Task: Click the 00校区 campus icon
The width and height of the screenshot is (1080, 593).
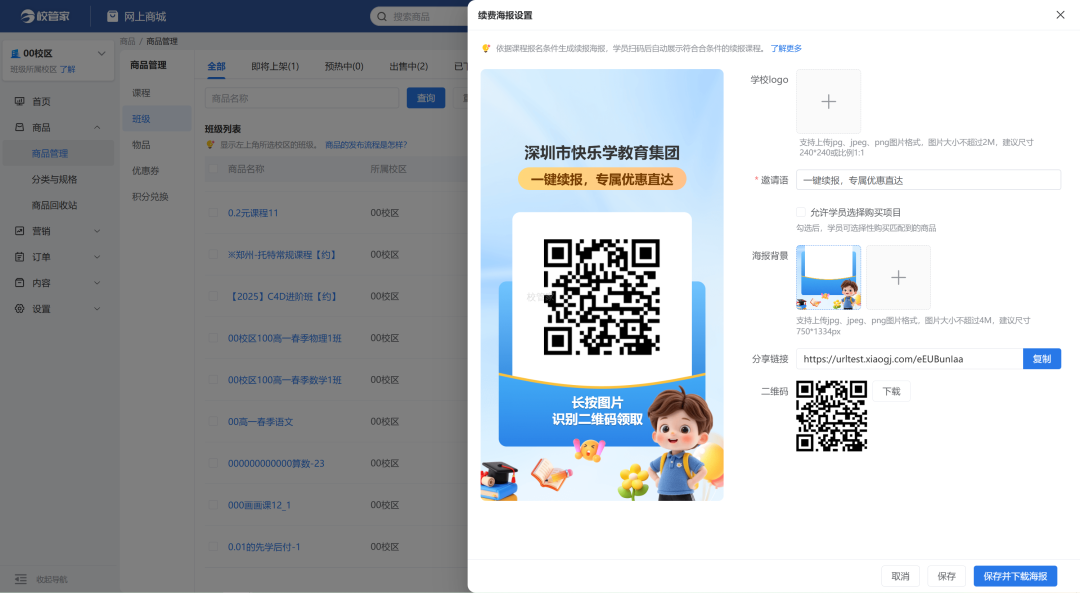Action: (15, 53)
